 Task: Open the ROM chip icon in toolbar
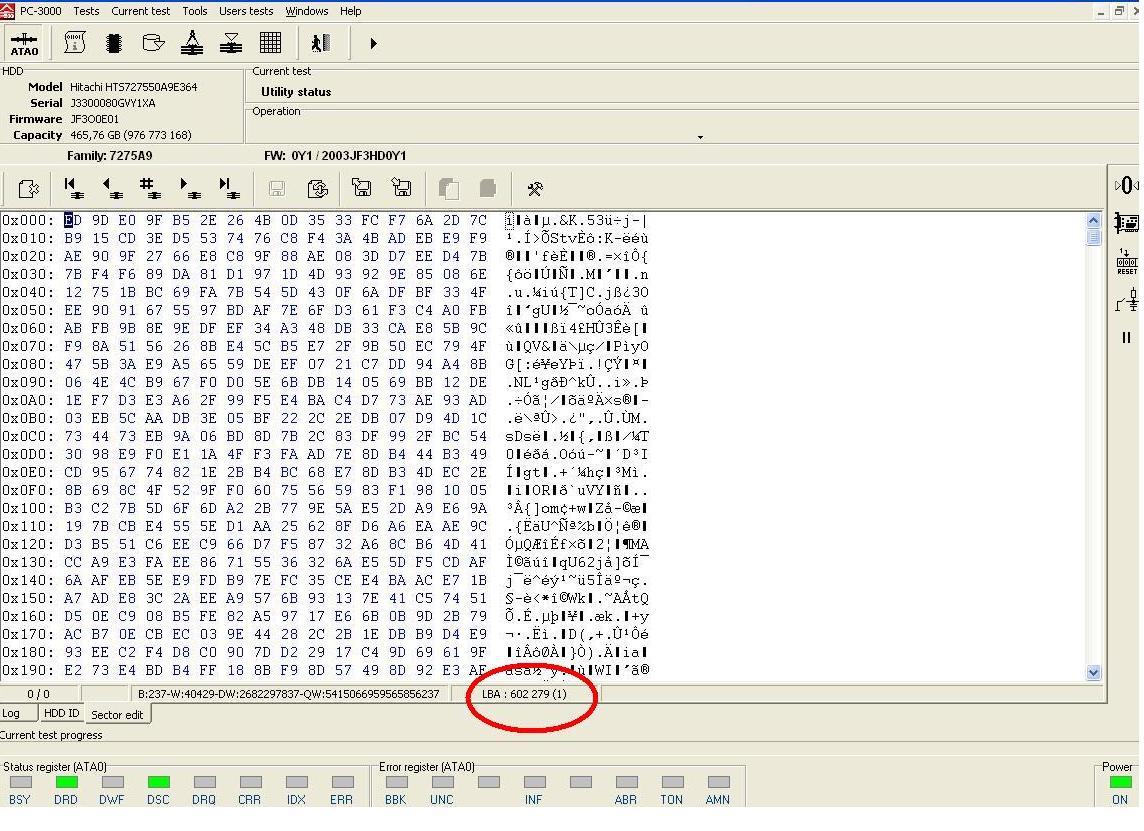click(113, 43)
